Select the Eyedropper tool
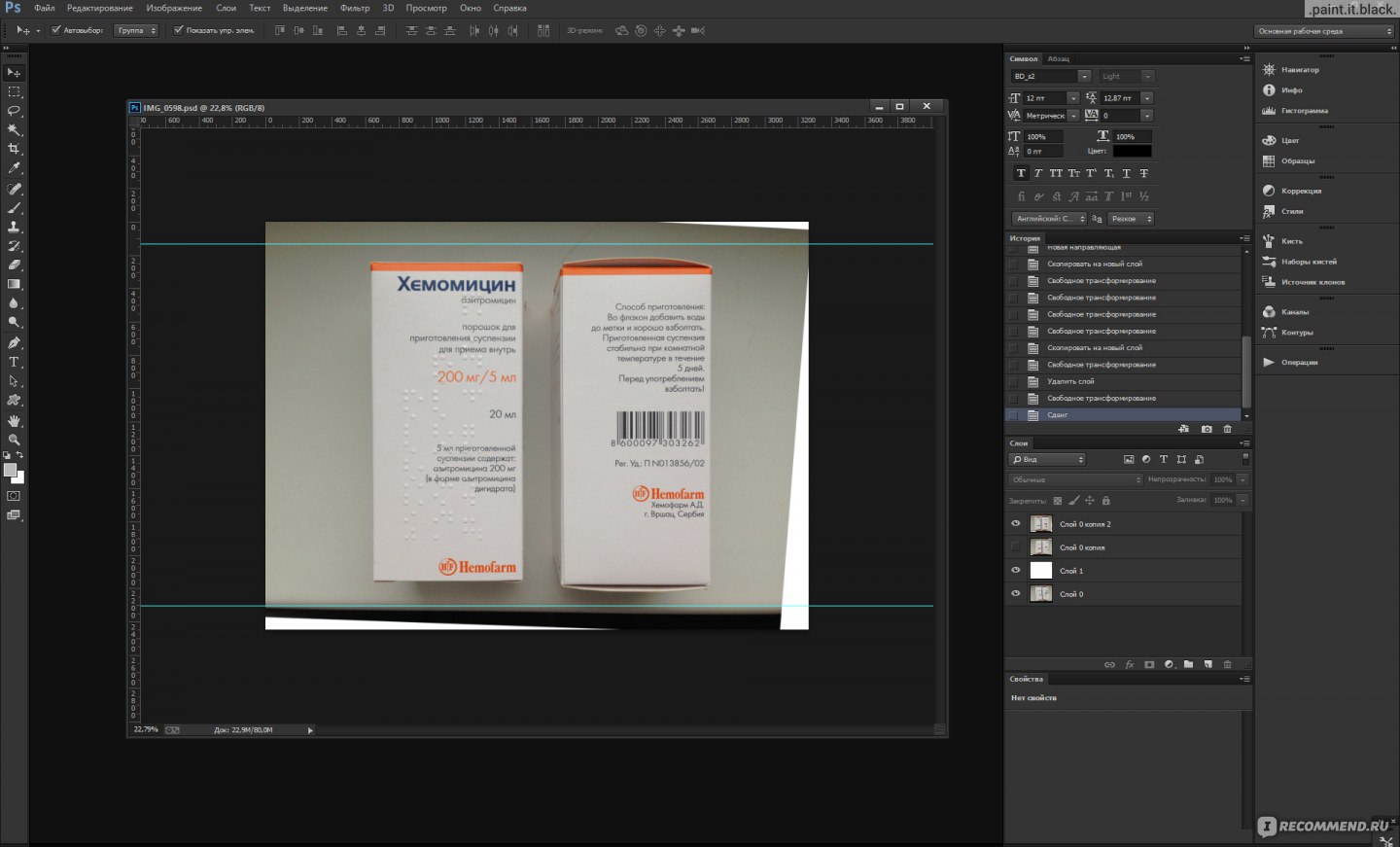Screen dimensions: 1400x847 [x=14, y=168]
